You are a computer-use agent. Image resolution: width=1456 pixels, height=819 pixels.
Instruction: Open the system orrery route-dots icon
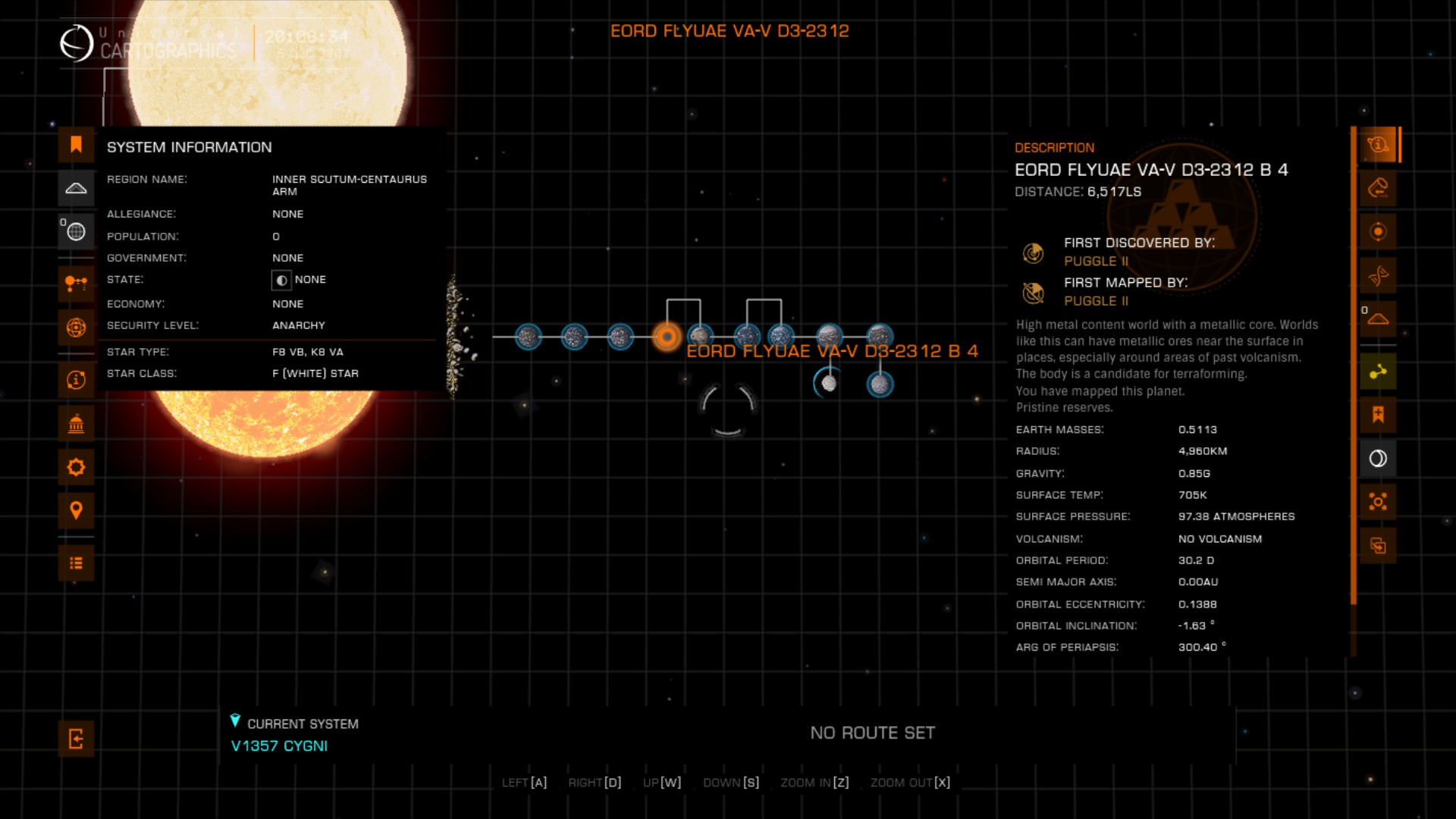(76, 284)
